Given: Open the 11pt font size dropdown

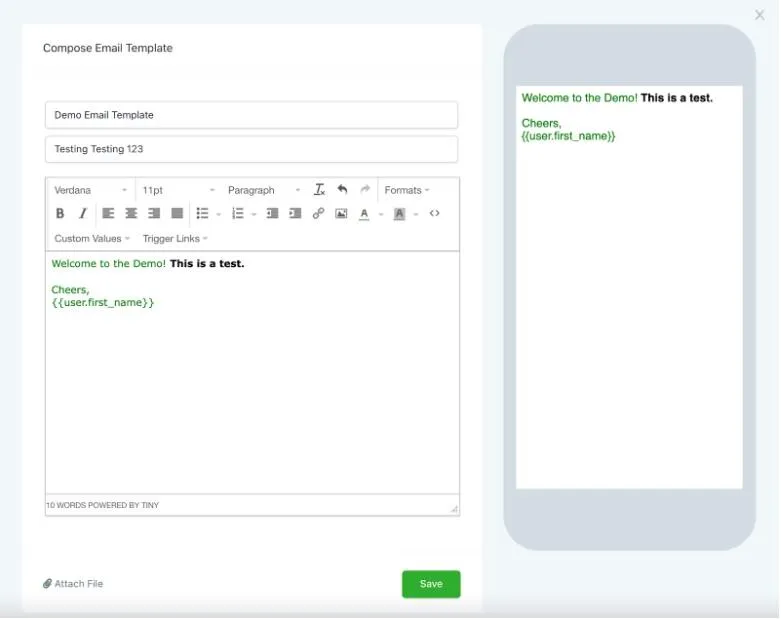Looking at the screenshot, I should (178, 190).
